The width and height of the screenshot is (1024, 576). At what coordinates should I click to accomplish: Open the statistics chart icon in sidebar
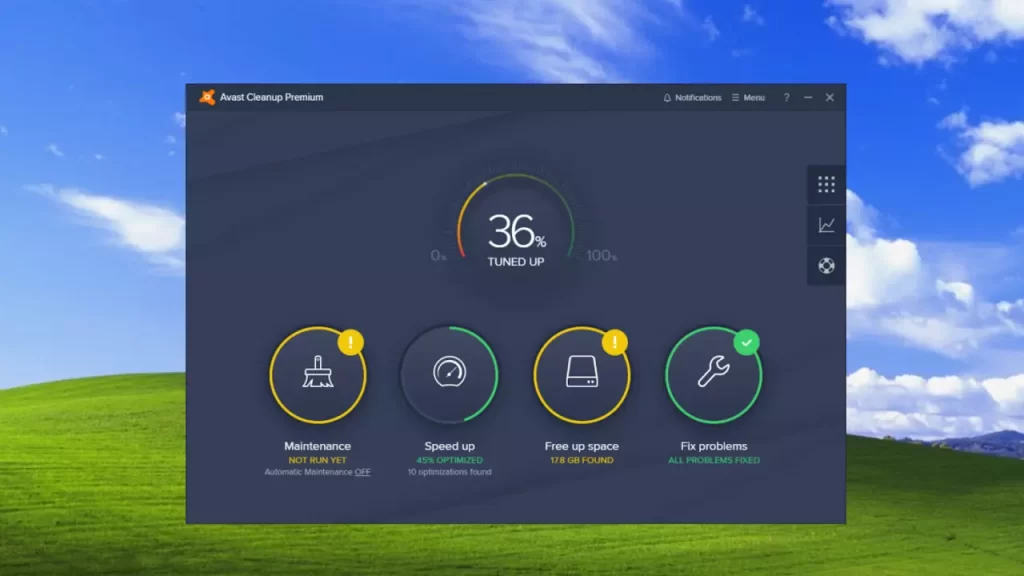(826, 225)
